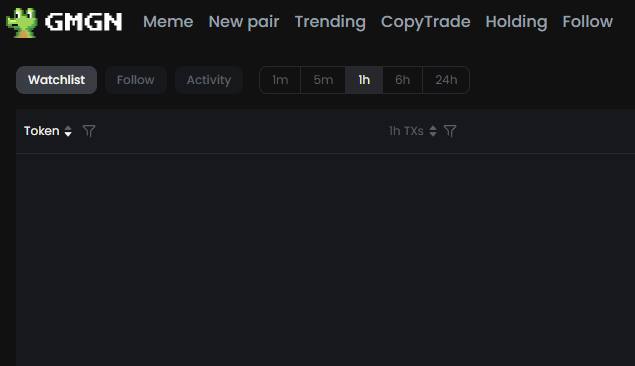The image size is (635, 366).
Task: Click the GMGN frog logo
Action: [x=22, y=23]
